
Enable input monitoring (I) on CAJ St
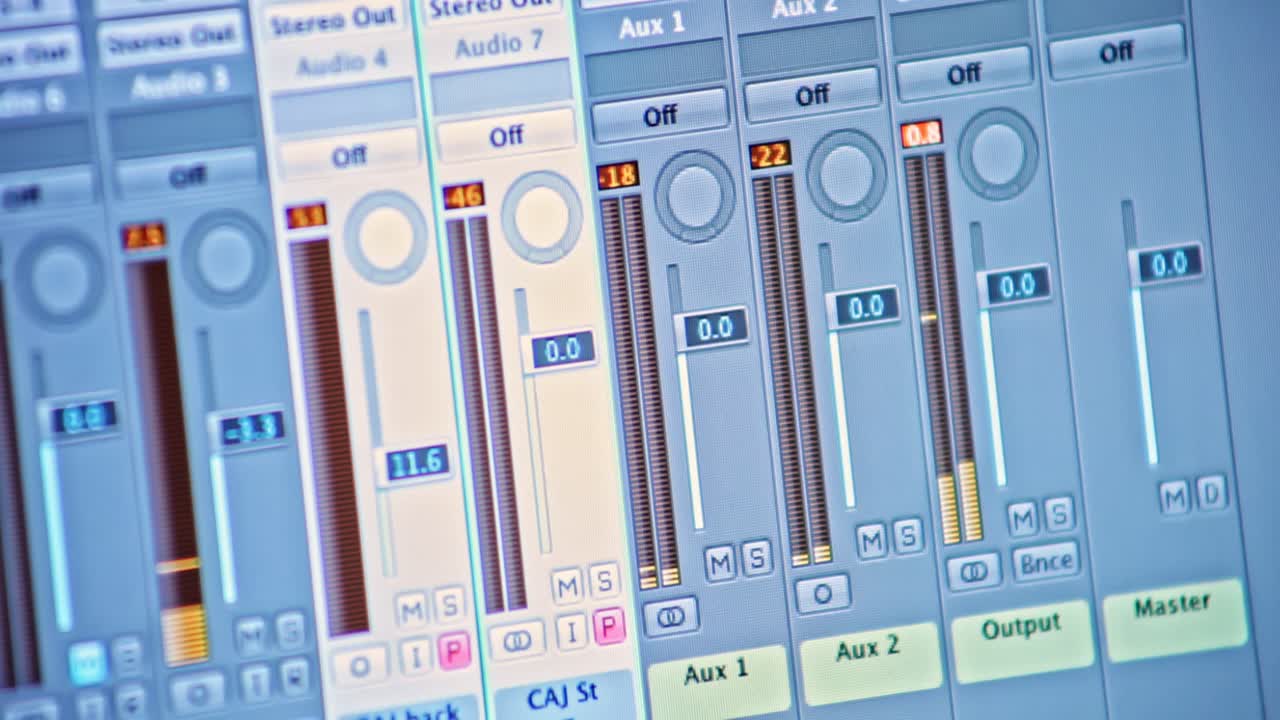pyautogui.click(x=572, y=632)
